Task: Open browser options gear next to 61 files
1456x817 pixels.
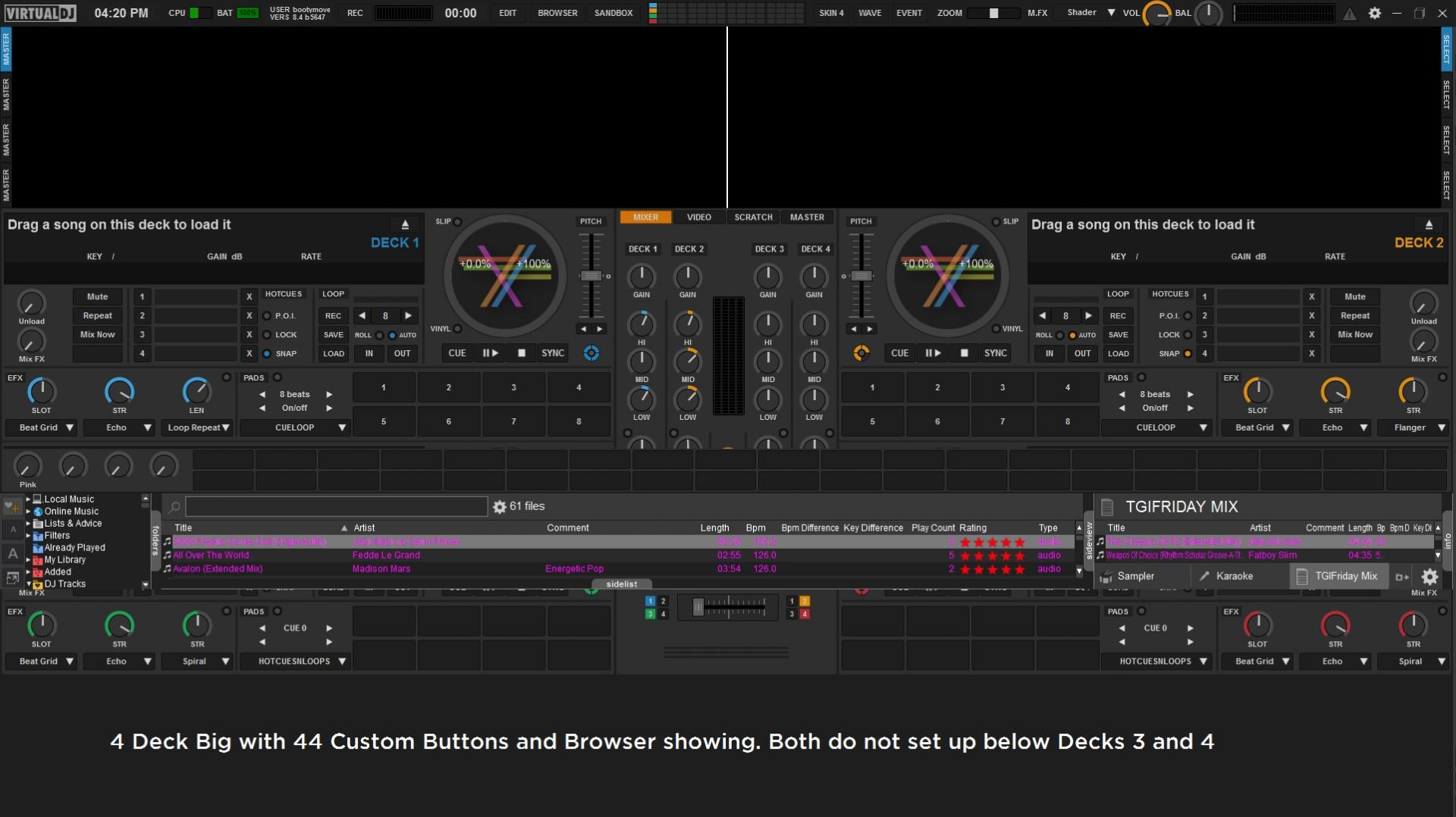Action: 500,507
